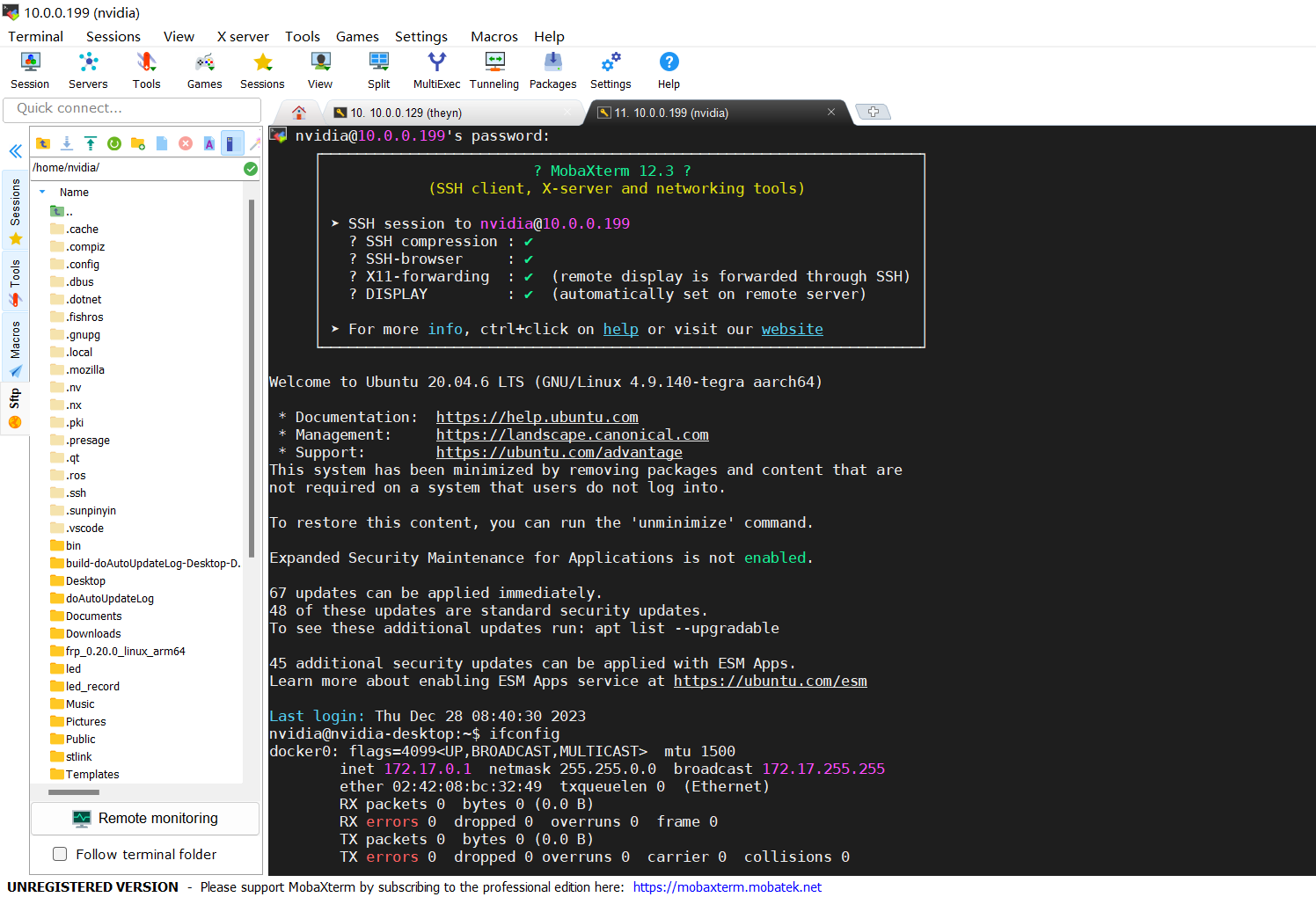Click the Quick connect input field

click(x=132, y=109)
